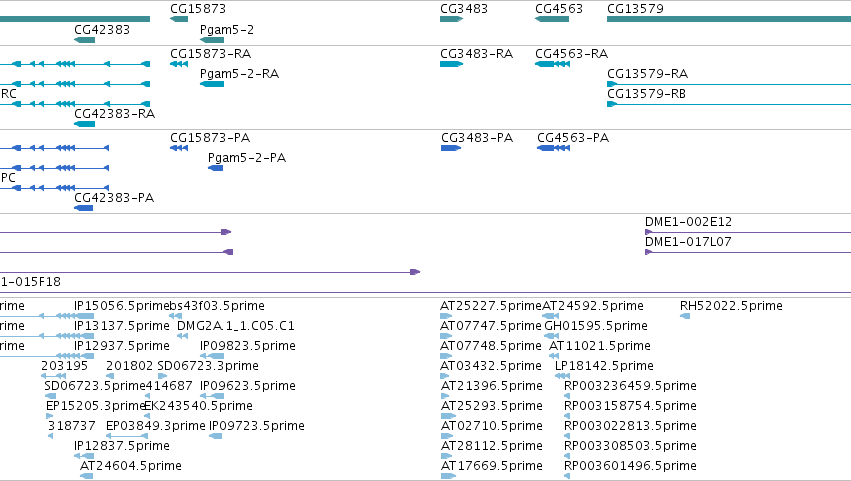Select protein CG4563-PA label
Screen dimensions: 851x481
click(x=573, y=138)
